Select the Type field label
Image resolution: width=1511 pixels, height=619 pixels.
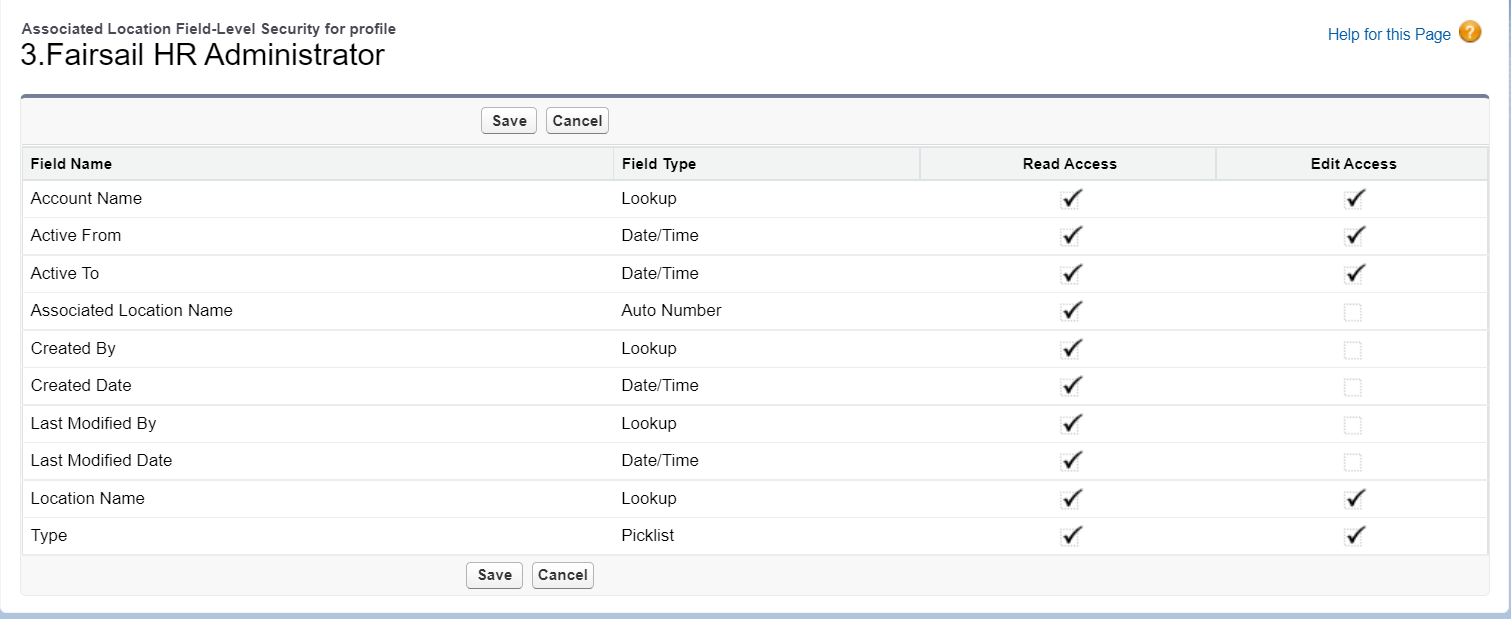tap(49, 536)
